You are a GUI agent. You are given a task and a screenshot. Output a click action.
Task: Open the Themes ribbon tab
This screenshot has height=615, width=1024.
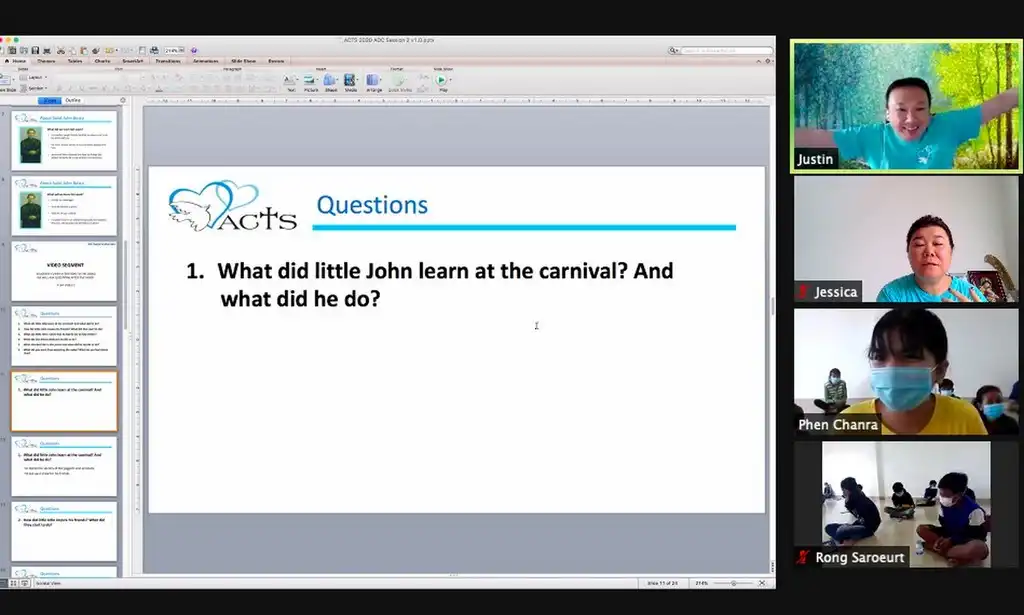pyautogui.click(x=46, y=61)
